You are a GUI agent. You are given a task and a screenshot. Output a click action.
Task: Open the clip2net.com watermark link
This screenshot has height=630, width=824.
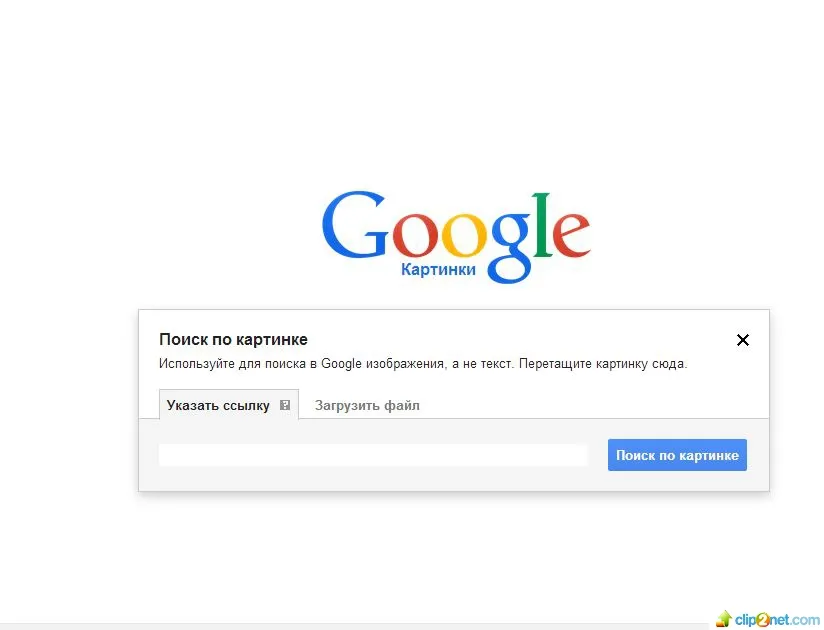coord(777,620)
